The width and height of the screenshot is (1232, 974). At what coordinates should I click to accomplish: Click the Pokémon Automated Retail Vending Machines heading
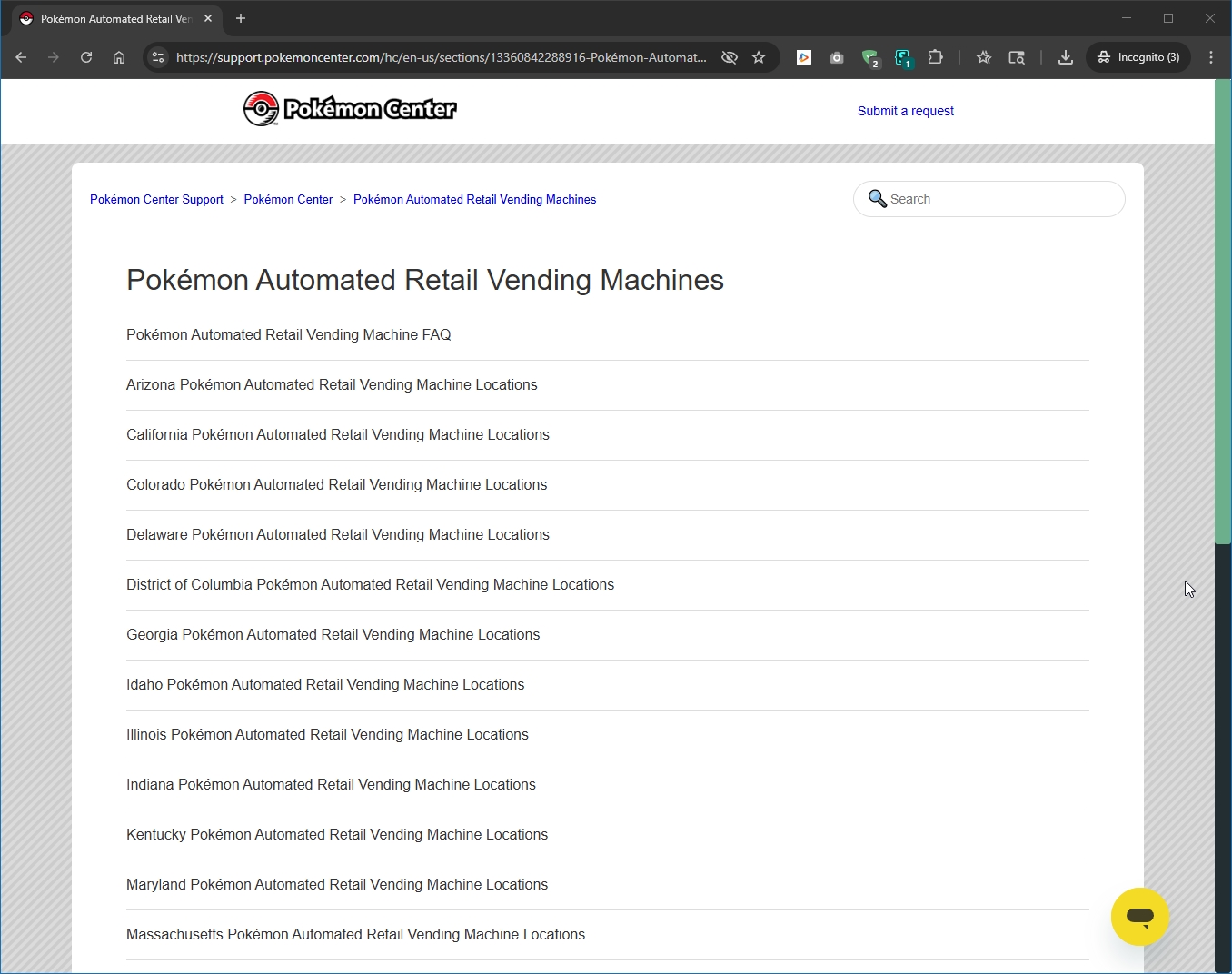425,280
